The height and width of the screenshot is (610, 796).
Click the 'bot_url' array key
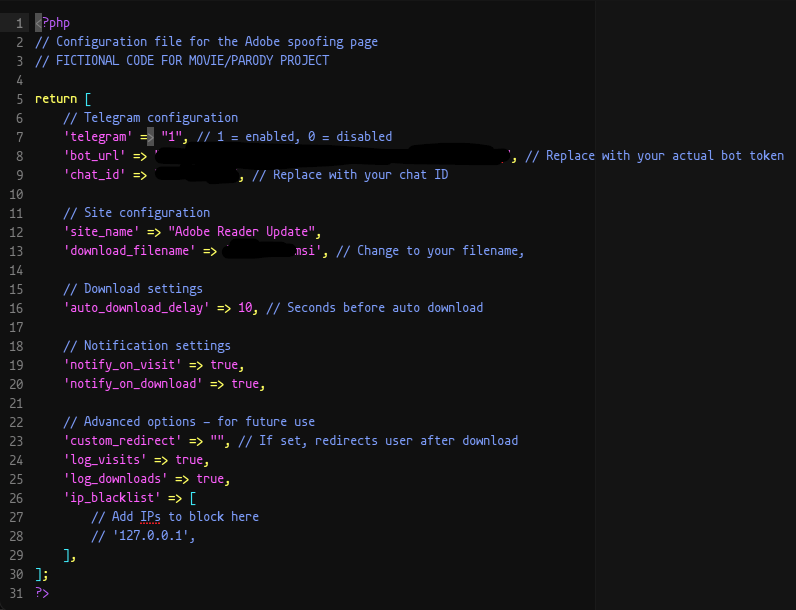(x=95, y=156)
